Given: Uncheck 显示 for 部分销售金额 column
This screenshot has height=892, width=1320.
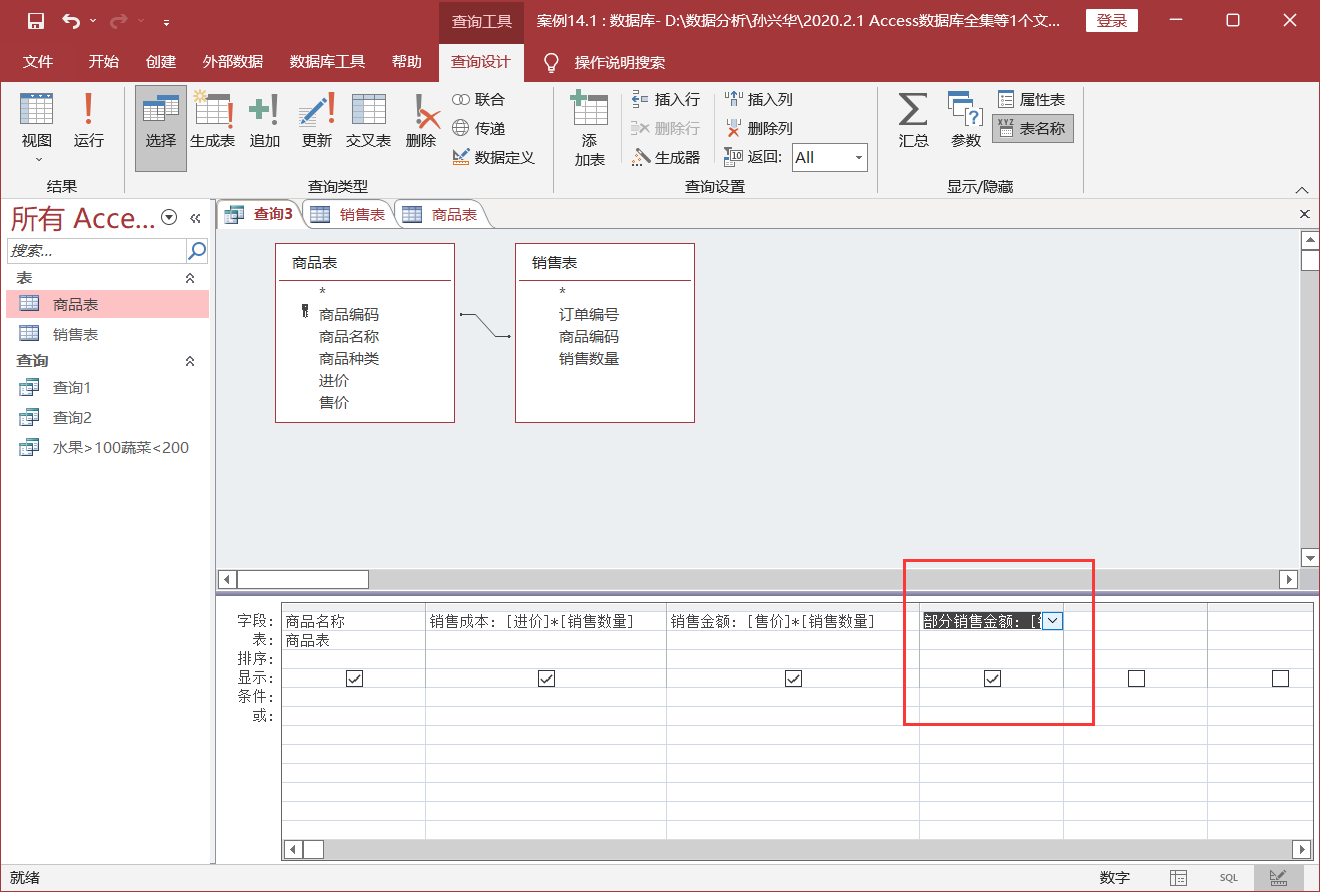Looking at the screenshot, I should [992, 678].
